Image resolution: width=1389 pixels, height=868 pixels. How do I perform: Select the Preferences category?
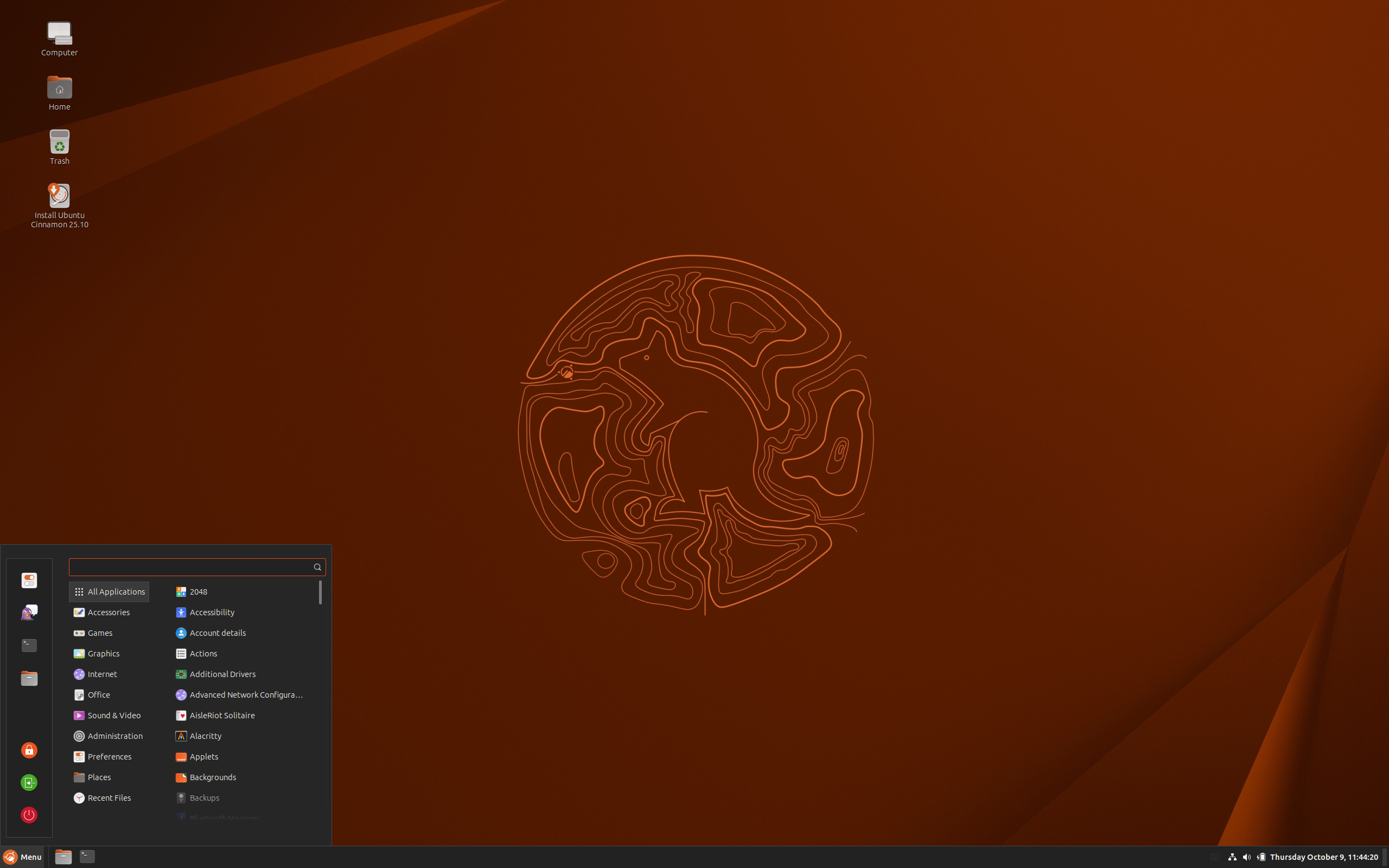109,757
